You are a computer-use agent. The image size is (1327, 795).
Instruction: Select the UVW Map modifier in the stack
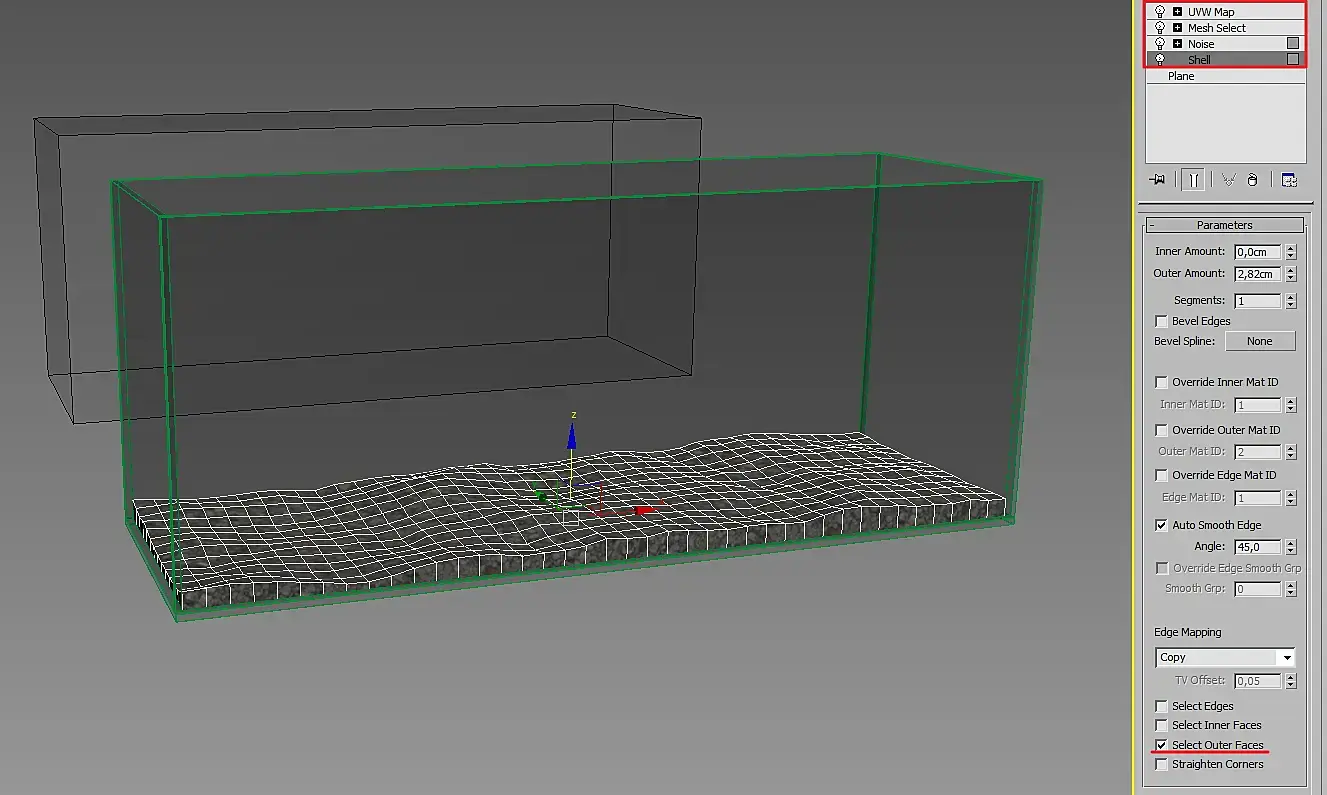point(1225,12)
